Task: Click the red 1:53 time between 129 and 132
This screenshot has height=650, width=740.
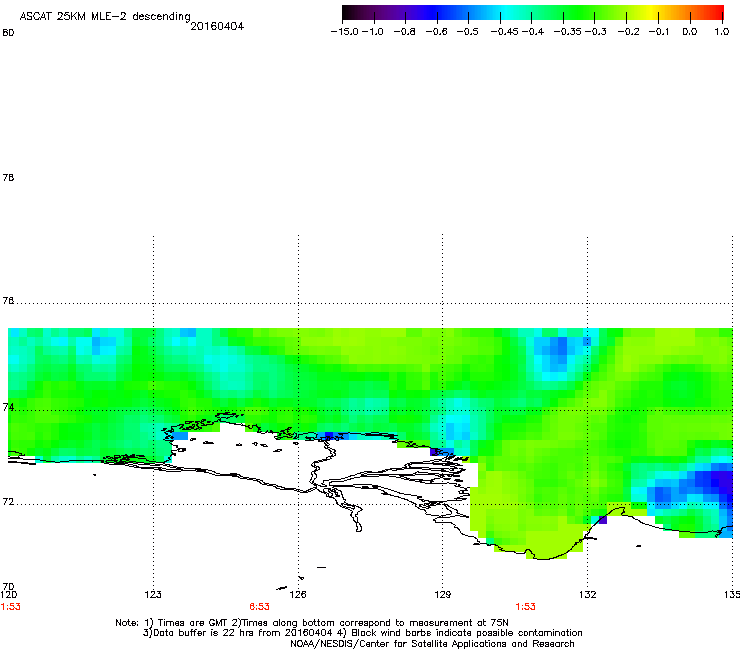Action: (x=525, y=607)
